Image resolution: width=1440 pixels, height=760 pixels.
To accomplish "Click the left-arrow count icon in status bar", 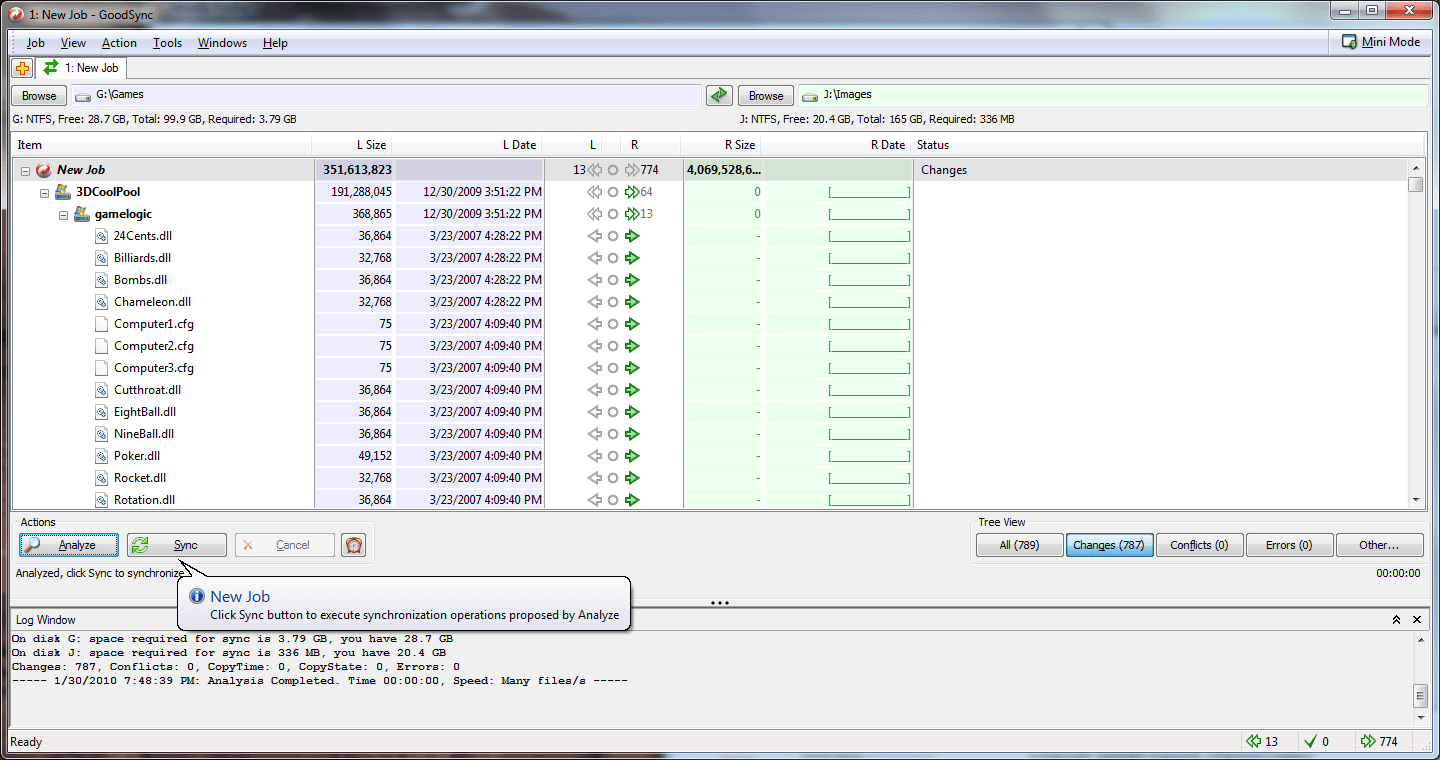I will point(1254,742).
